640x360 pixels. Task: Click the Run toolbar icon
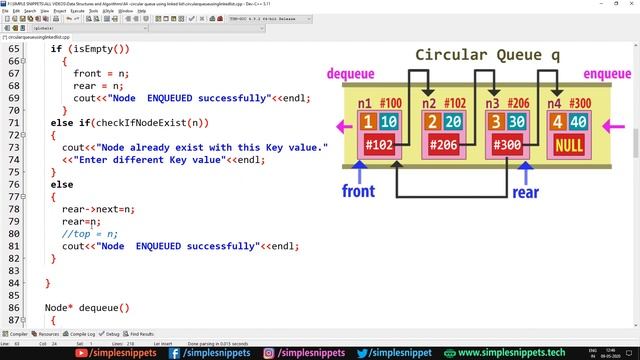pos(166,19)
